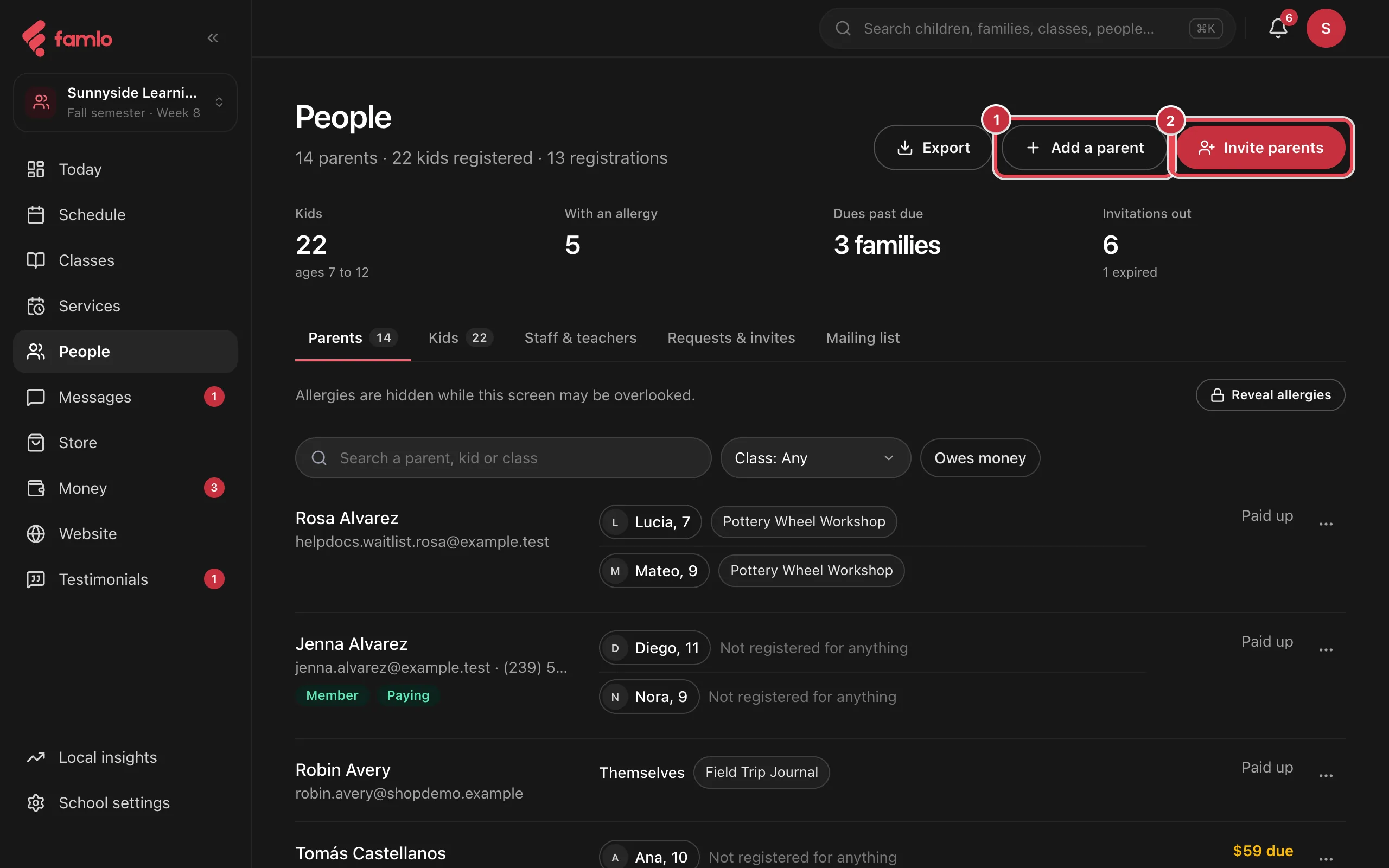Click the Services calendar-clock icon
Viewport: 1389px width, 868px height.
click(x=36, y=306)
